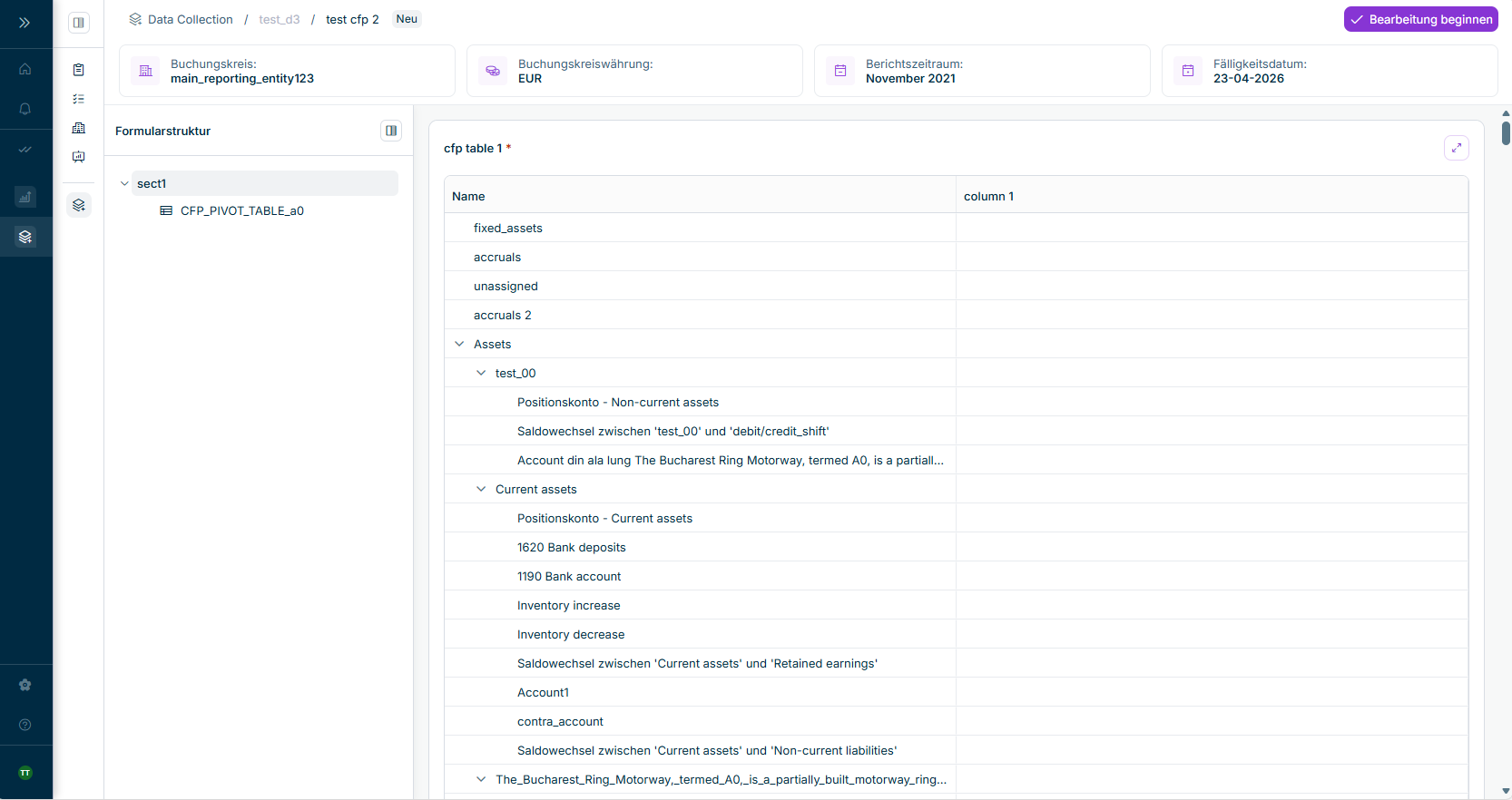Open the presentation chart icon in sidebar

[79, 157]
